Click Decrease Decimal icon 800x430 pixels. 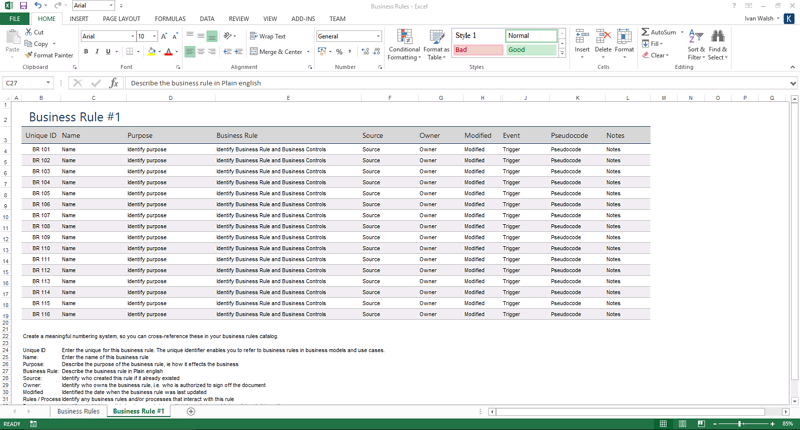pyautogui.click(x=377, y=52)
